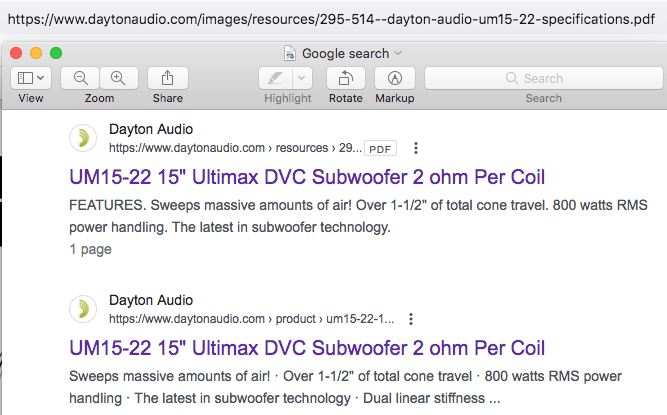Open the Google search title dropdown chevron
667x415 pixels.
(398, 53)
